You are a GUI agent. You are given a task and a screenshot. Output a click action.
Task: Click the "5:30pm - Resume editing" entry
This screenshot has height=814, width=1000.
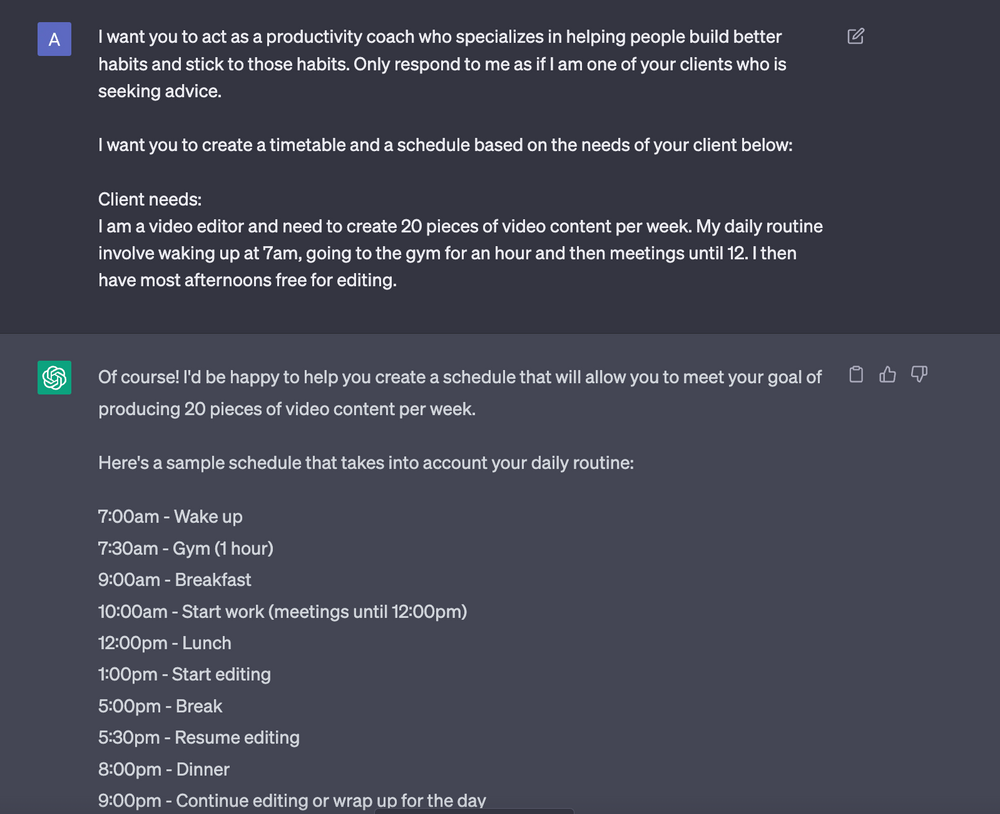point(199,738)
